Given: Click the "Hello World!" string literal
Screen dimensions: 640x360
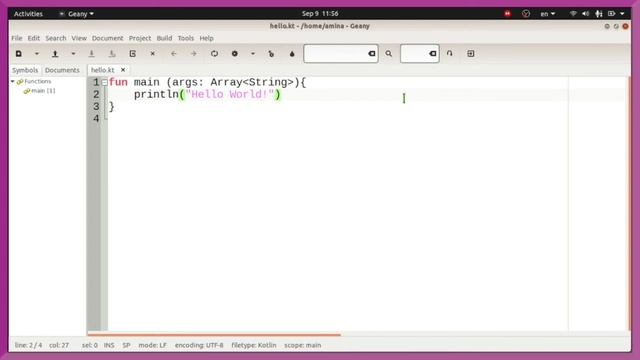Looking at the screenshot, I should [229, 94].
